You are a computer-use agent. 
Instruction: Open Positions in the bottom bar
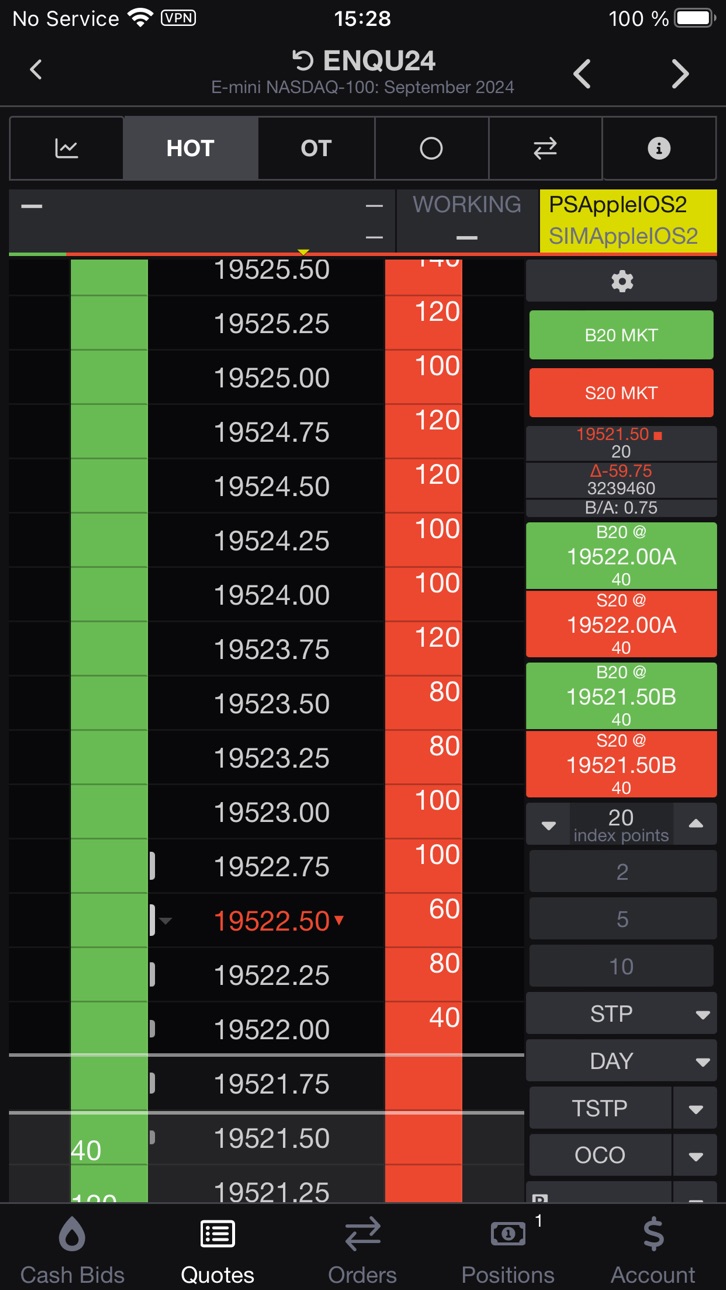508,1250
